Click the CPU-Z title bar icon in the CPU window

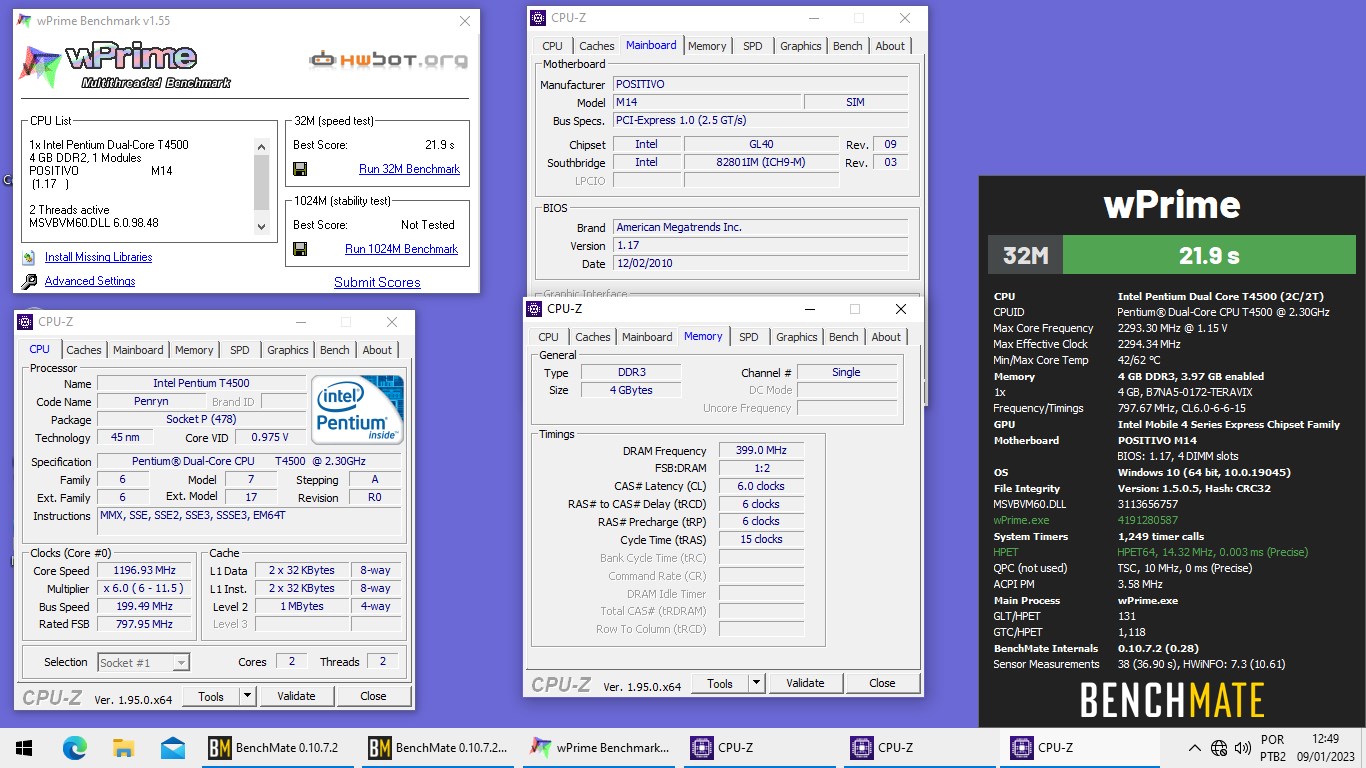click(26, 322)
